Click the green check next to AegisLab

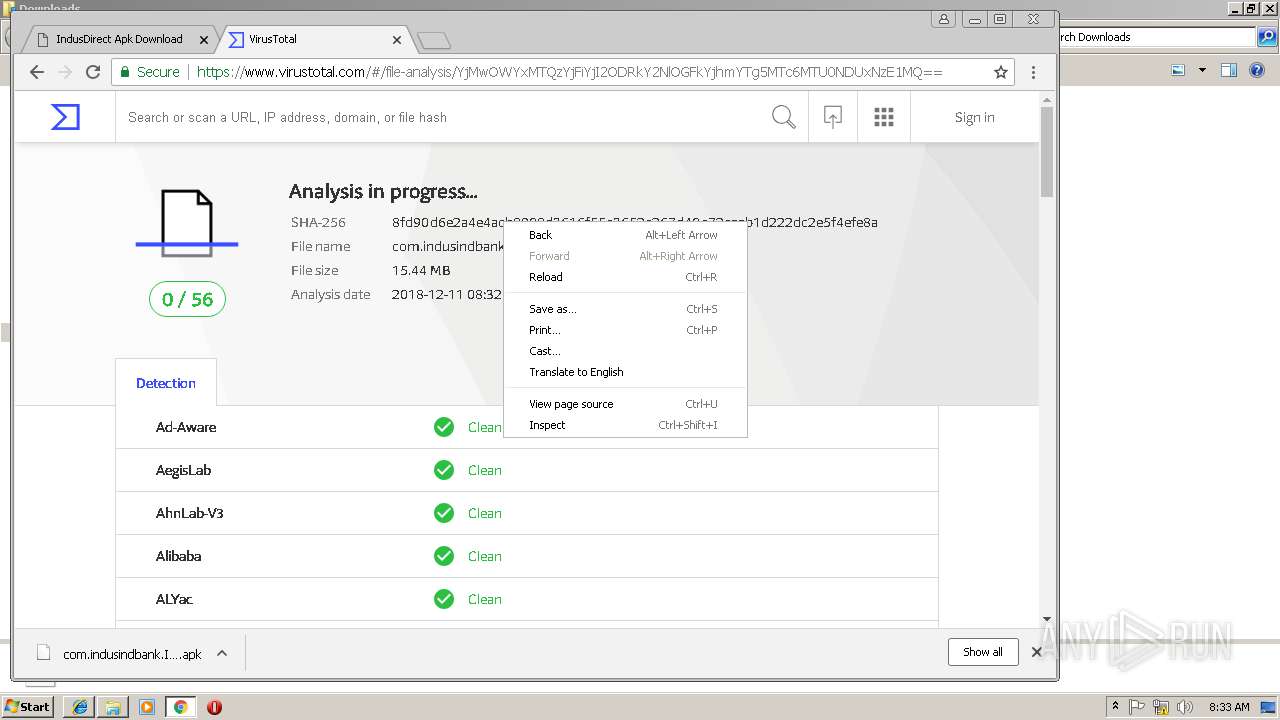pos(444,470)
